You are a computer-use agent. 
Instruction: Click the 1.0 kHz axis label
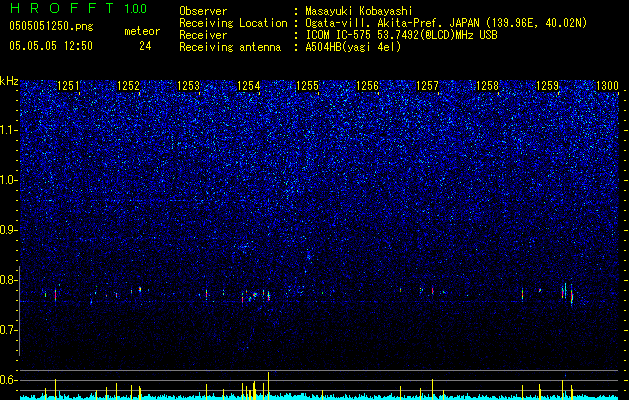pyautogui.click(x=9, y=180)
